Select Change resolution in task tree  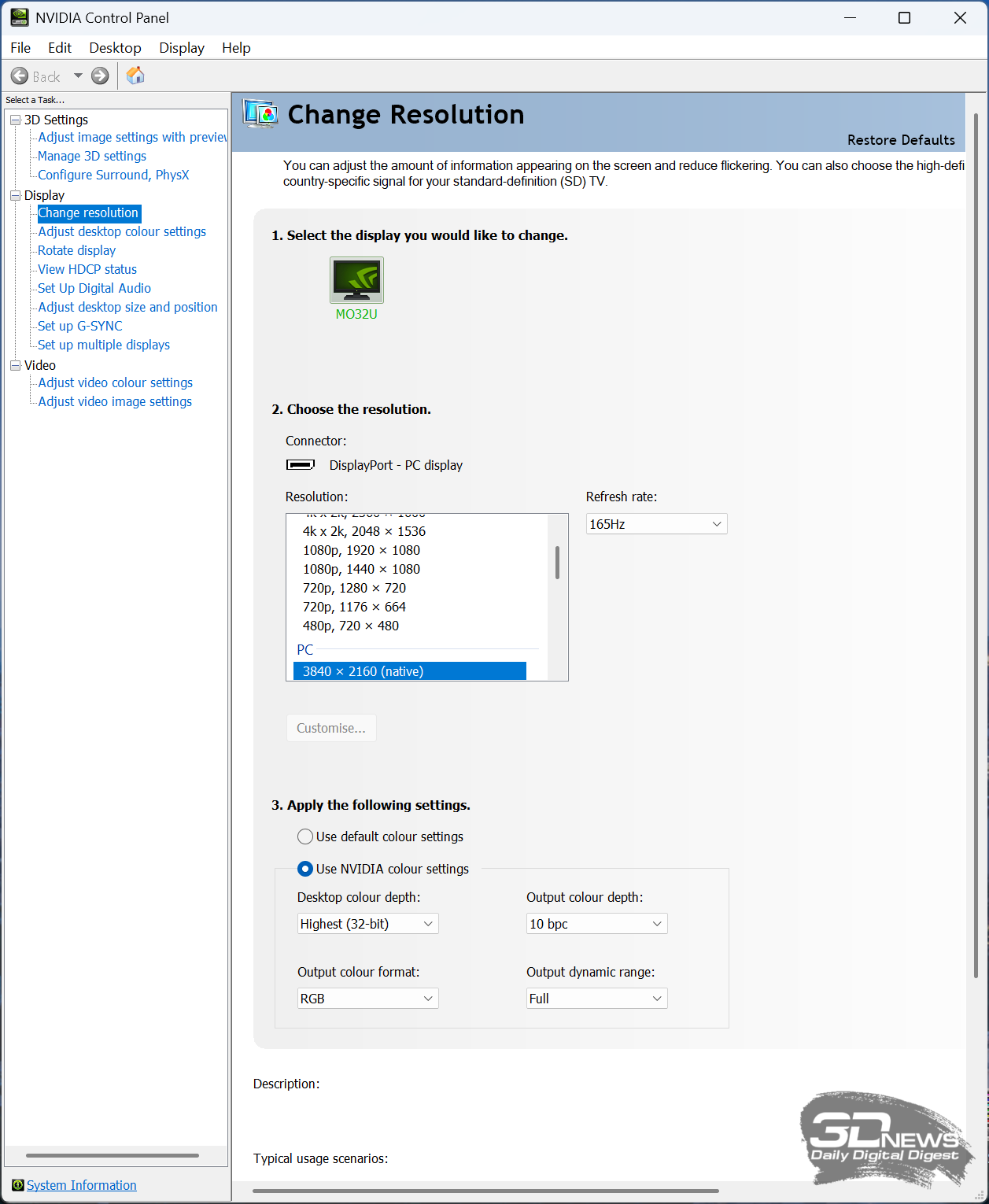[x=89, y=212]
